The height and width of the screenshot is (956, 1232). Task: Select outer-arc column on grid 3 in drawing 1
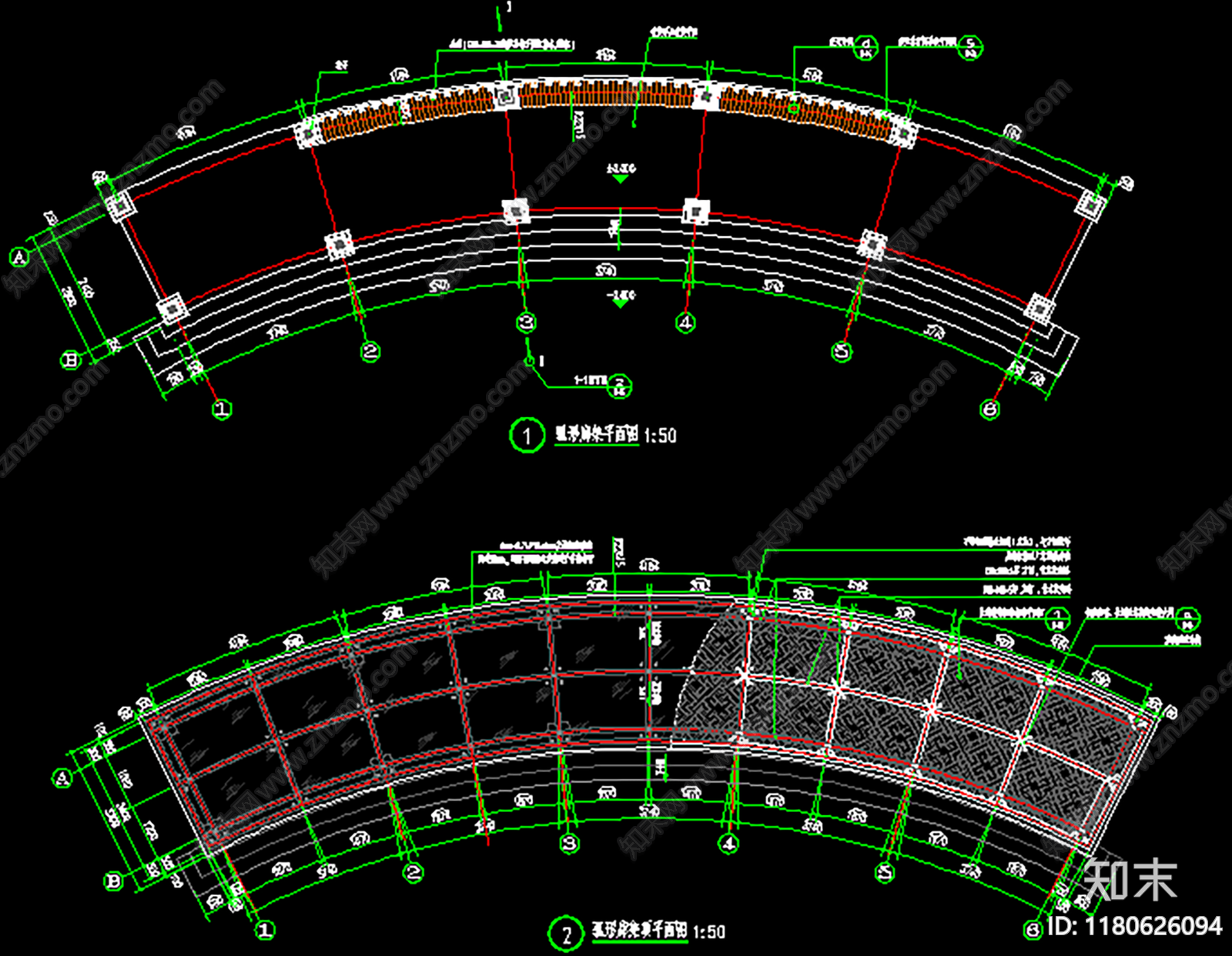coord(506,96)
